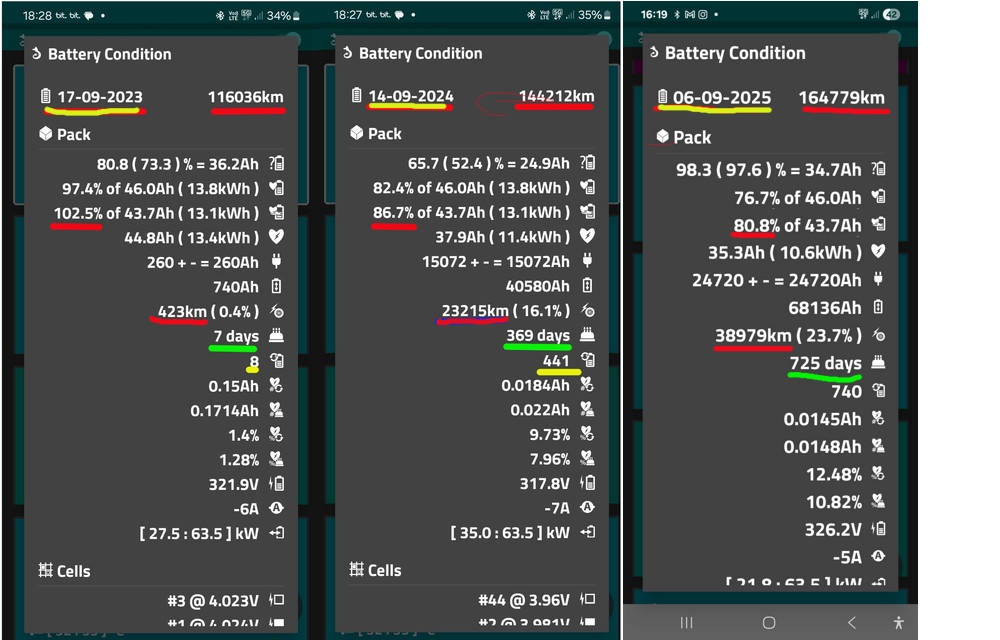Tap cake icon beside 725 days
Image resolution: width=1000 pixels, height=640 pixels.
tap(878, 362)
